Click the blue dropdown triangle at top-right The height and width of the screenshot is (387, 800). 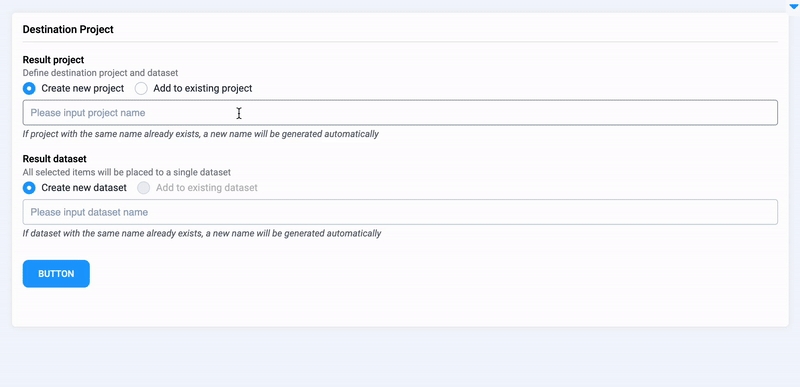pos(794,6)
